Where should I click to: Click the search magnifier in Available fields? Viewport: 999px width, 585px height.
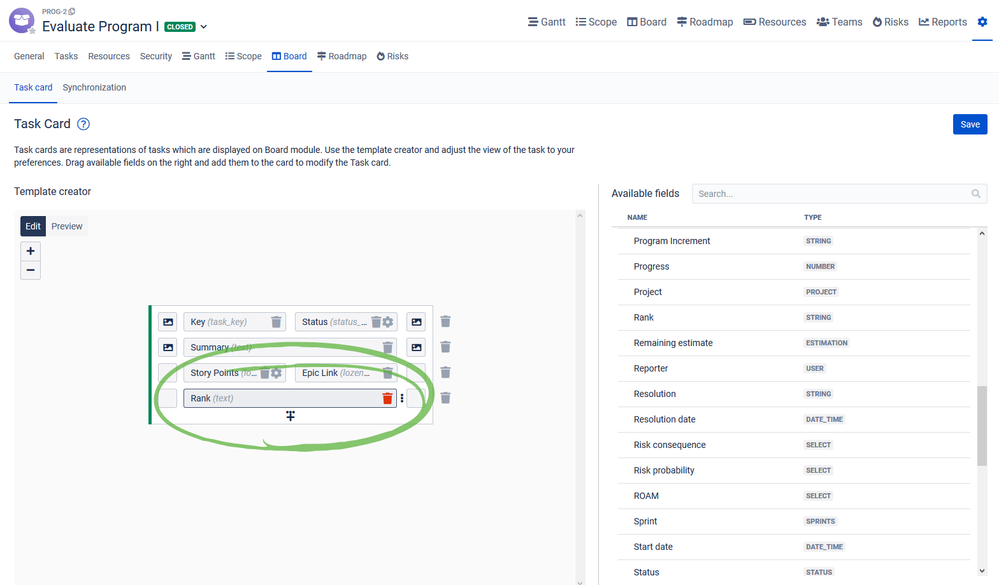click(x=975, y=194)
